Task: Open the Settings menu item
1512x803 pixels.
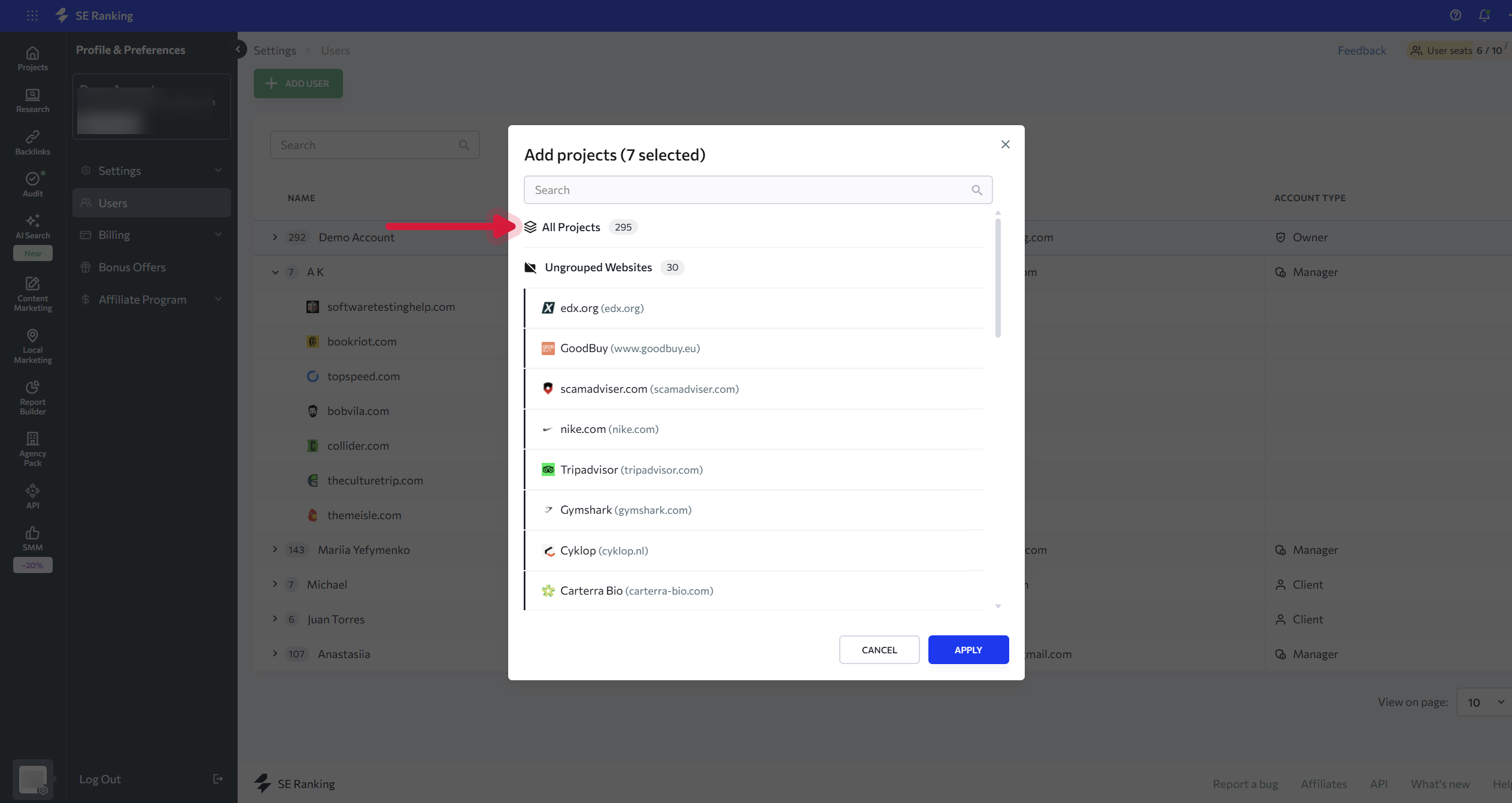Action: point(151,171)
